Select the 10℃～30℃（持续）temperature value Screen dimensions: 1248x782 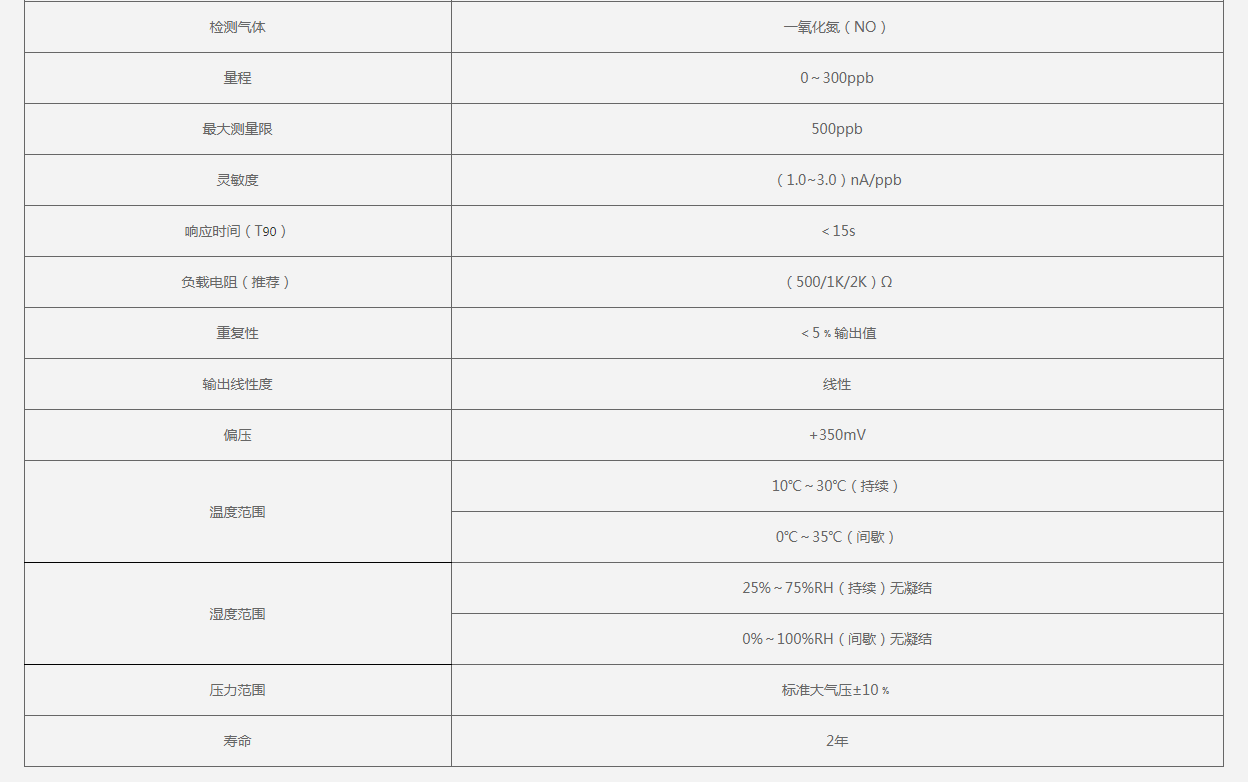(836, 486)
